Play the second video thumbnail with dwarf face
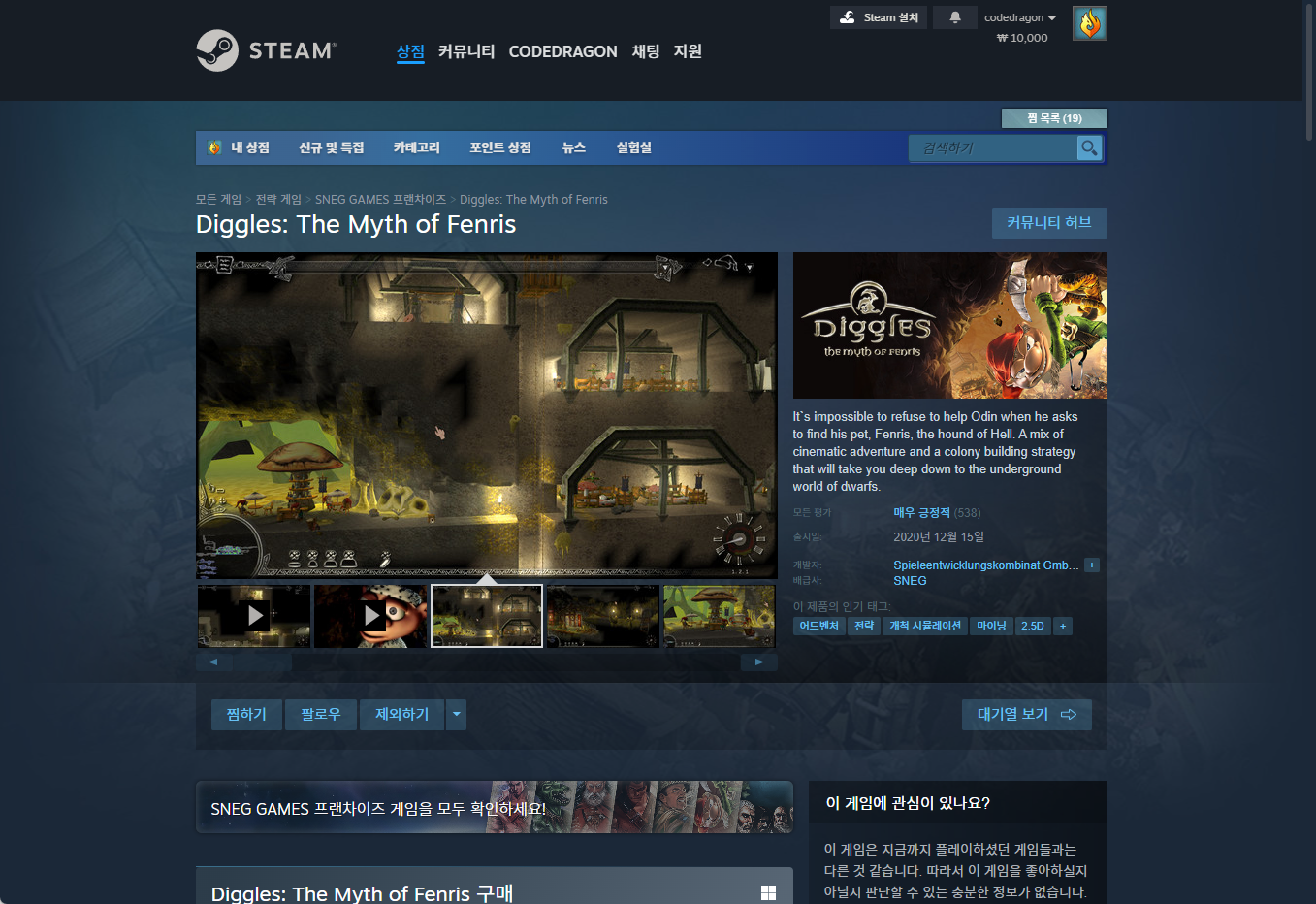Image resolution: width=1316 pixels, height=904 pixels. [370, 616]
